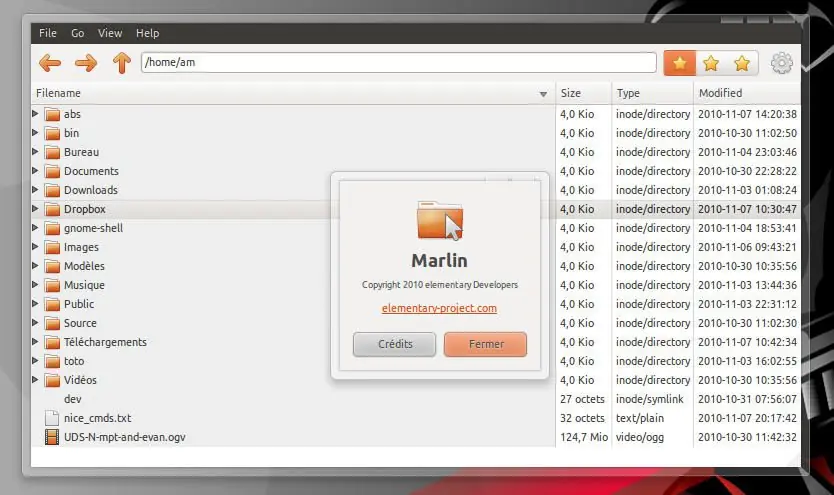Open the settings gear menu
The height and width of the screenshot is (495, 834).
(x=781, y=63)
